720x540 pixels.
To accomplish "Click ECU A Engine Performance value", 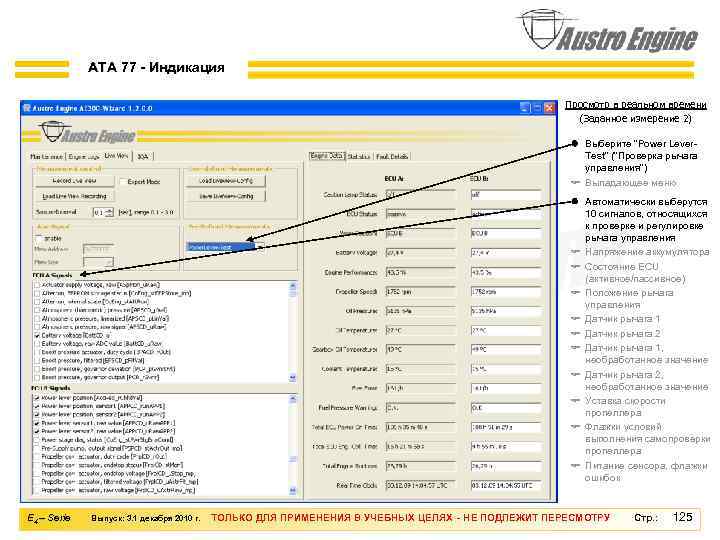I will 421,273.
